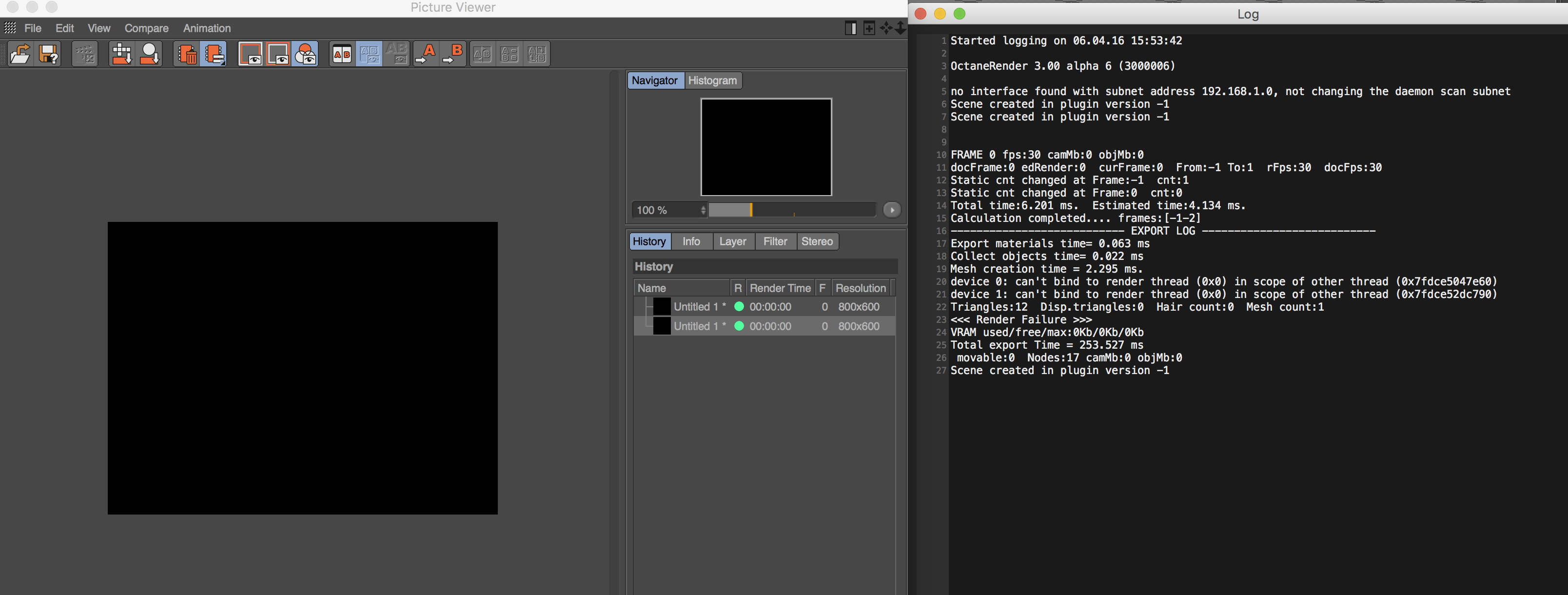Open the Compare menu
The image size is (1568, 595).
[146, 28]
